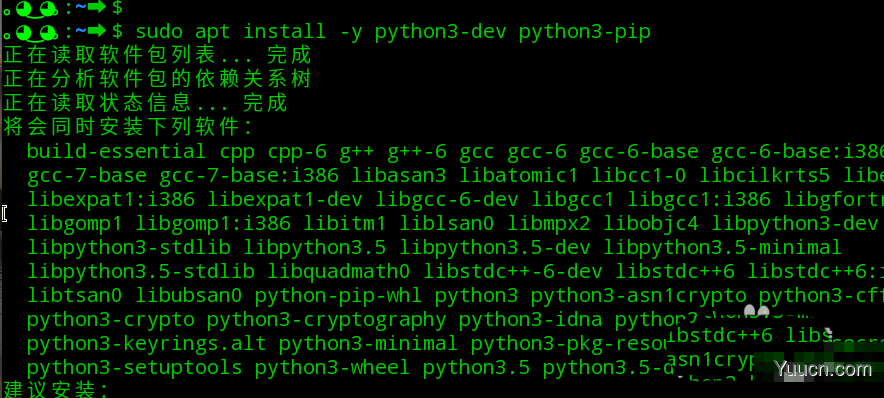This screenshot has height=398, width=884.
Task: Click the package name libpython3-dev
Action: [794, 224]
